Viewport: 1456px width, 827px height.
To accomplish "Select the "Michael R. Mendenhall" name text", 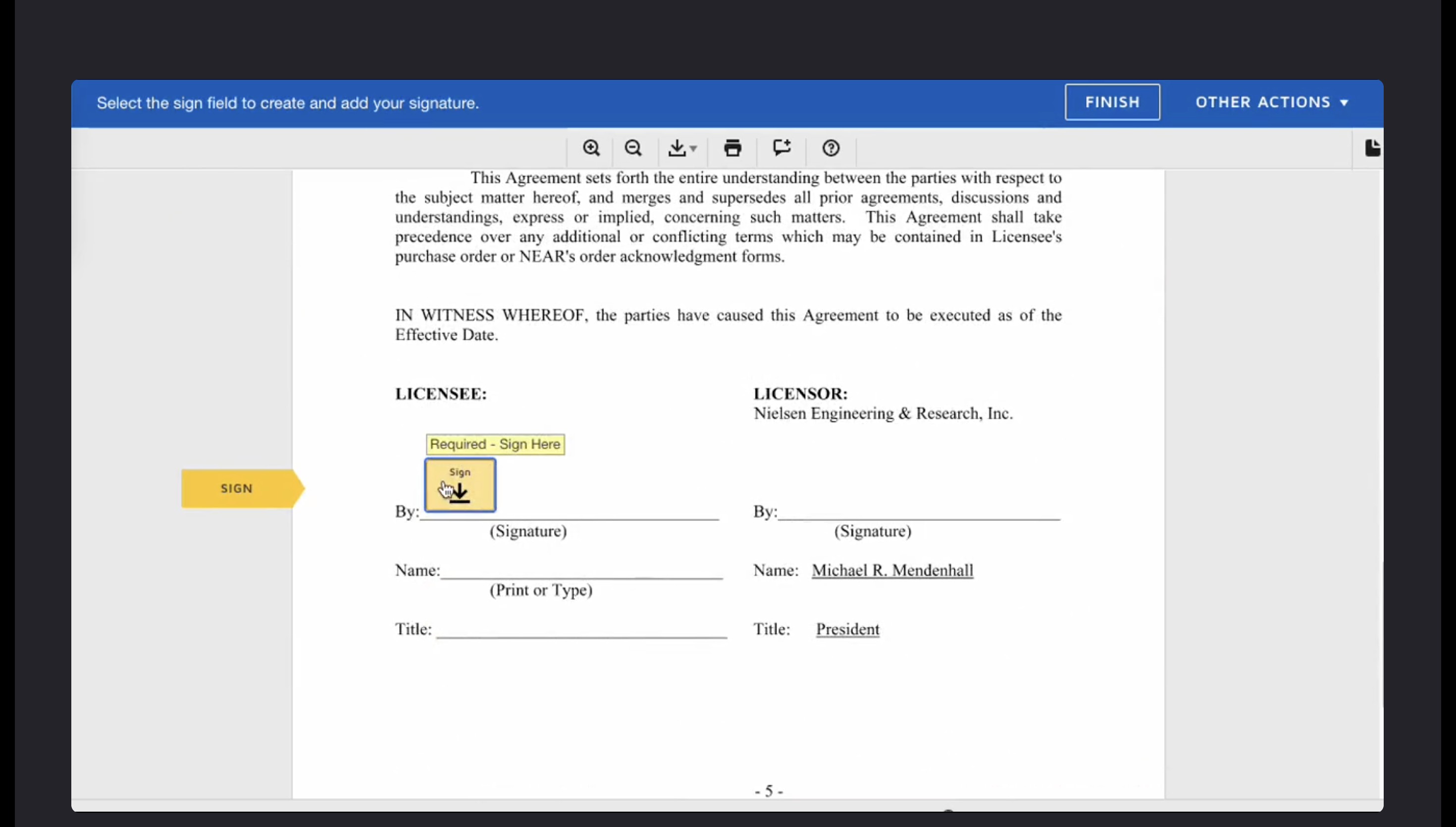I will (892, 570).
